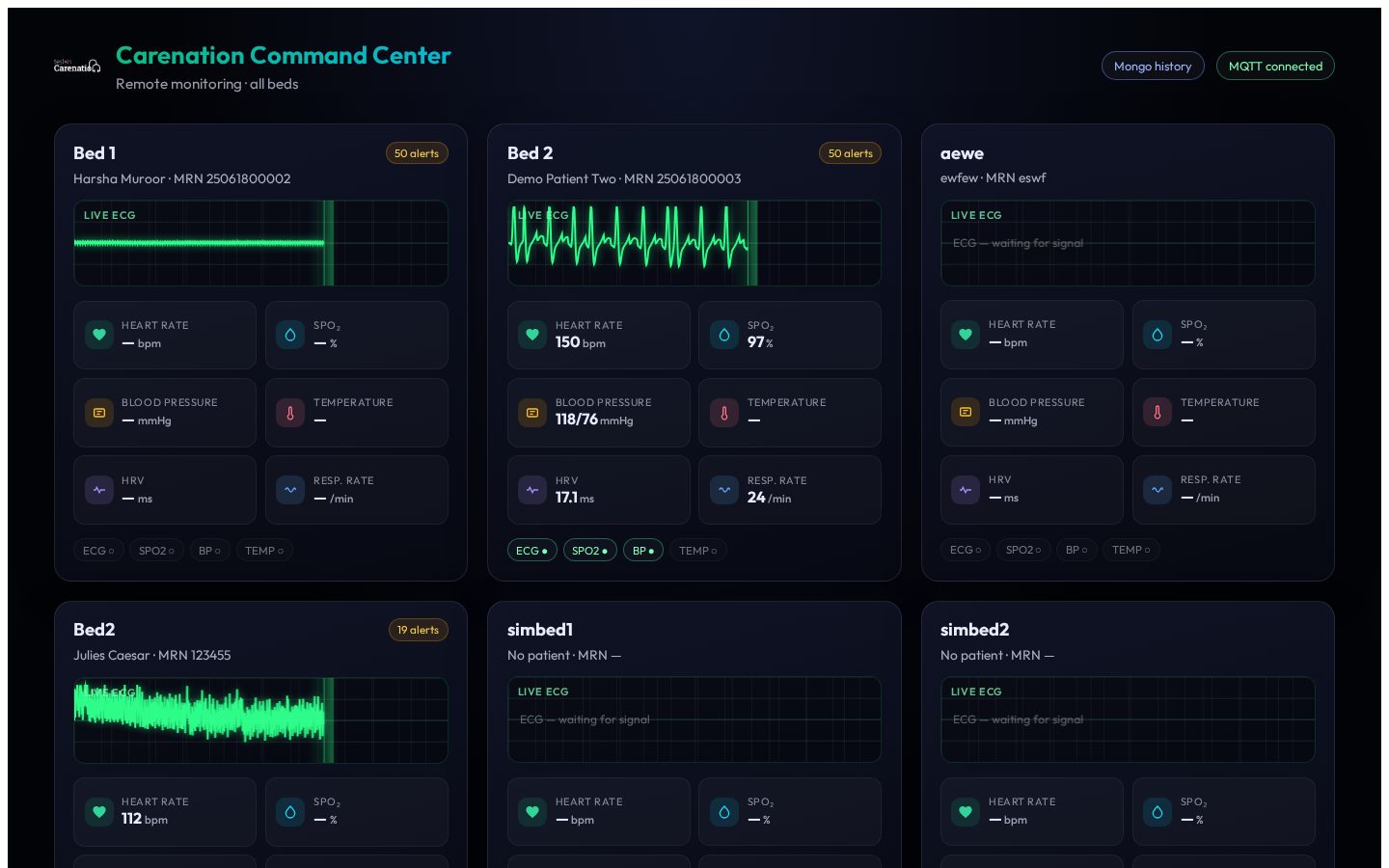Toggle Bed 2 TEMP sensor chip
The height and width of the screenshot is (868, 1389).
pos(698,551)
